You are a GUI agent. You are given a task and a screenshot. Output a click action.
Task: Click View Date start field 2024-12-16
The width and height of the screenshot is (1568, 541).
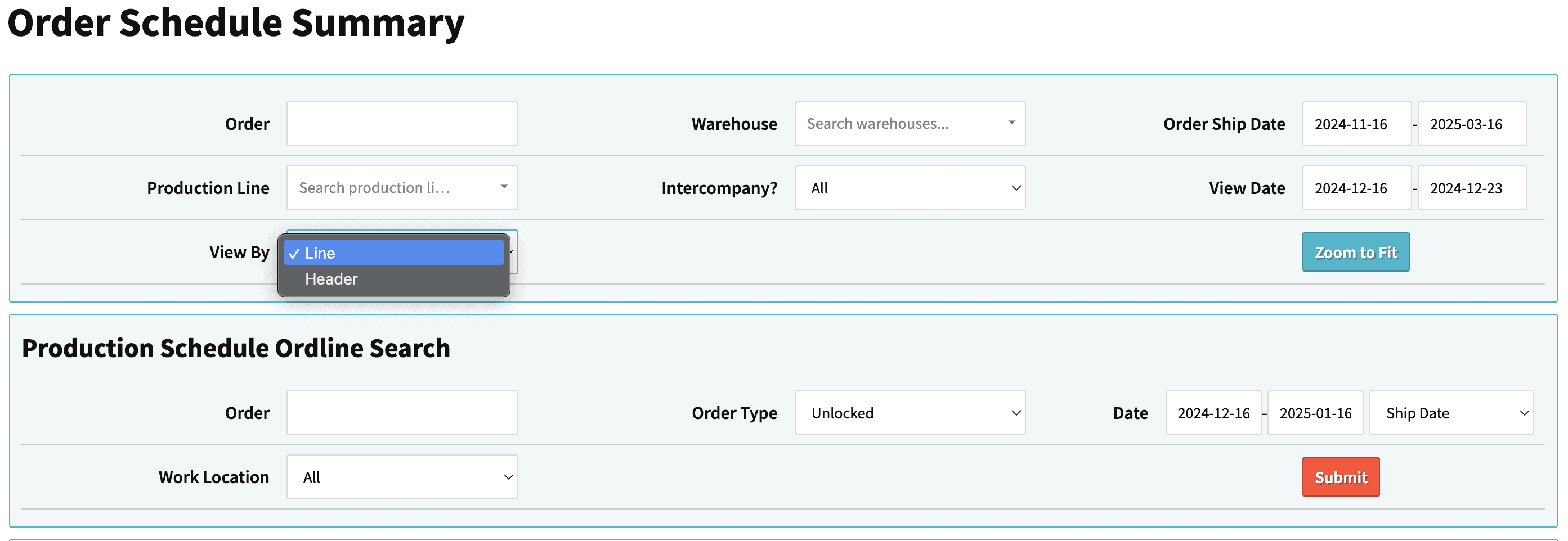tap(1356, 188)
